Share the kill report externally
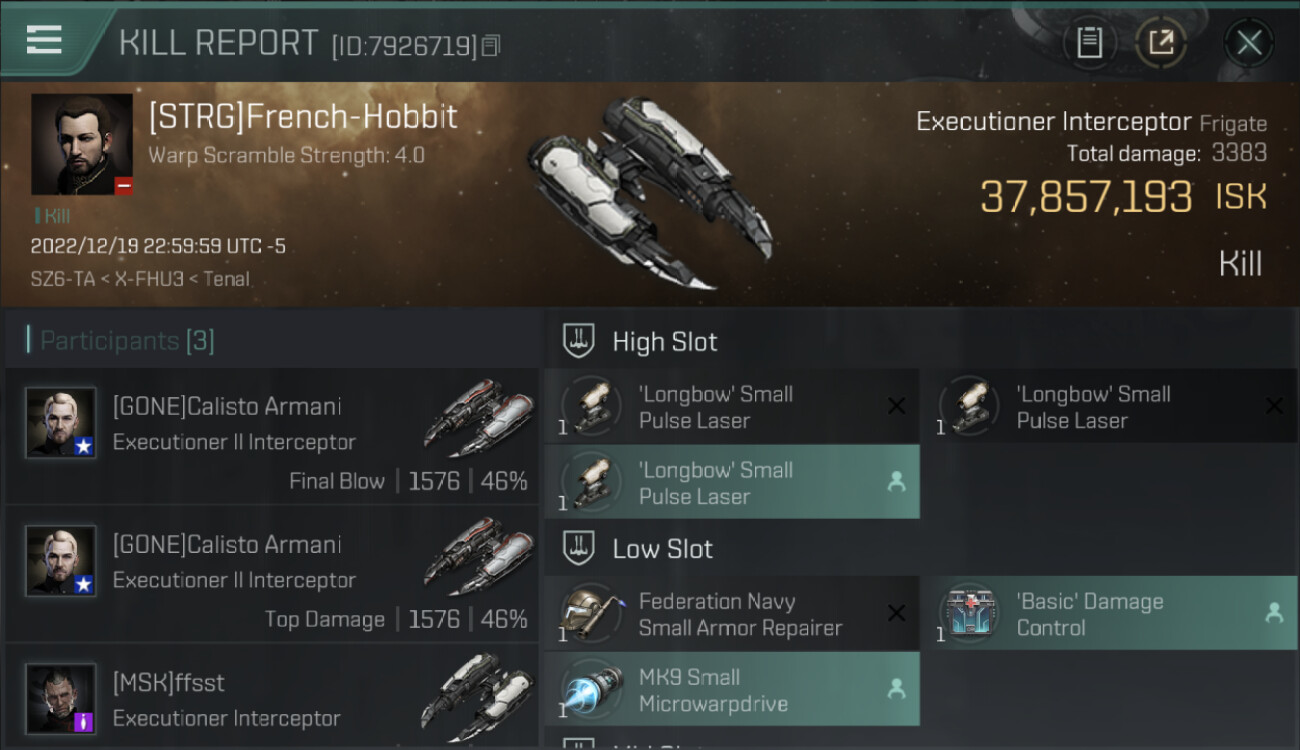This screenshot has height=750, width=1300. 1161,43
